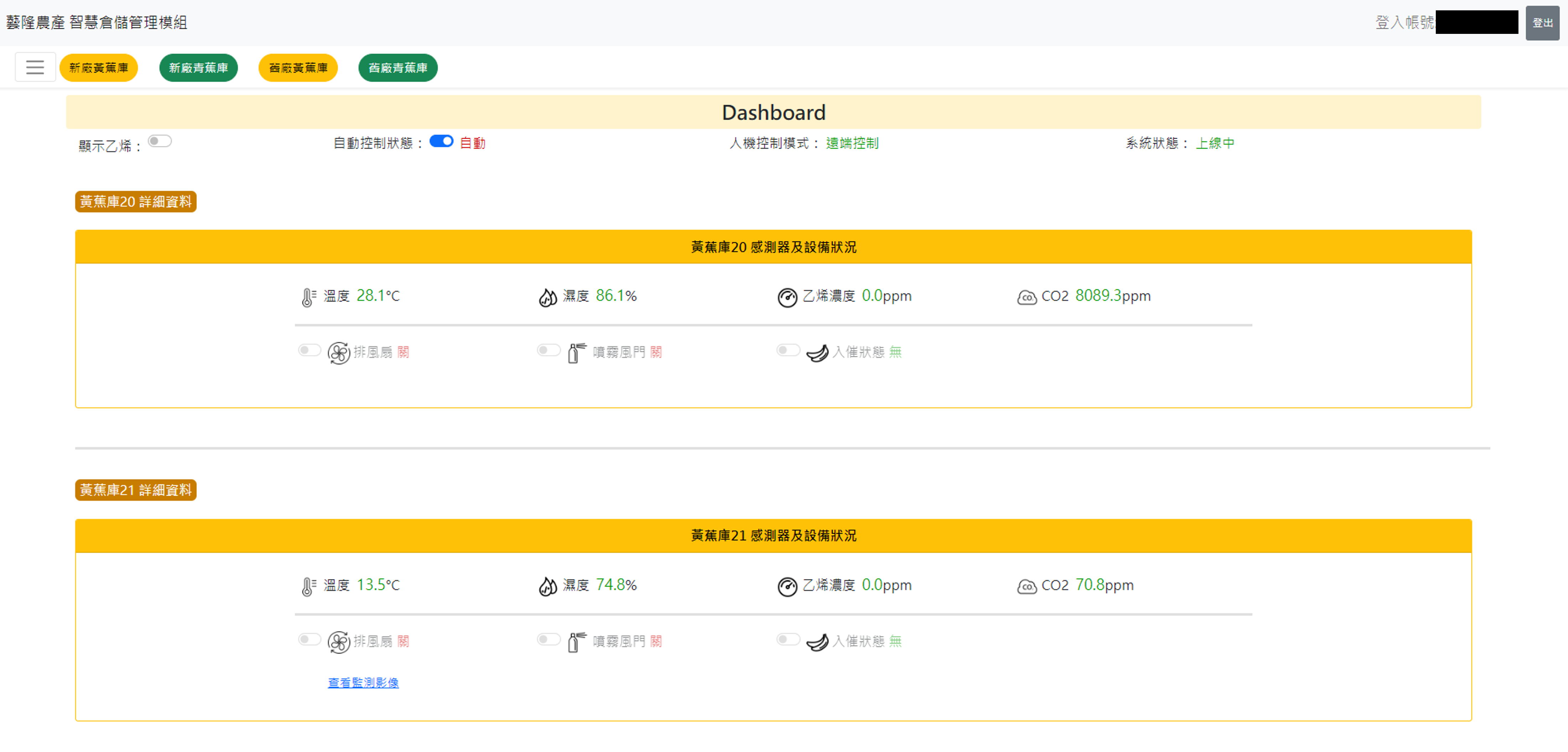Switch to 新廠黃蕉庫 tab

(99, 68)
